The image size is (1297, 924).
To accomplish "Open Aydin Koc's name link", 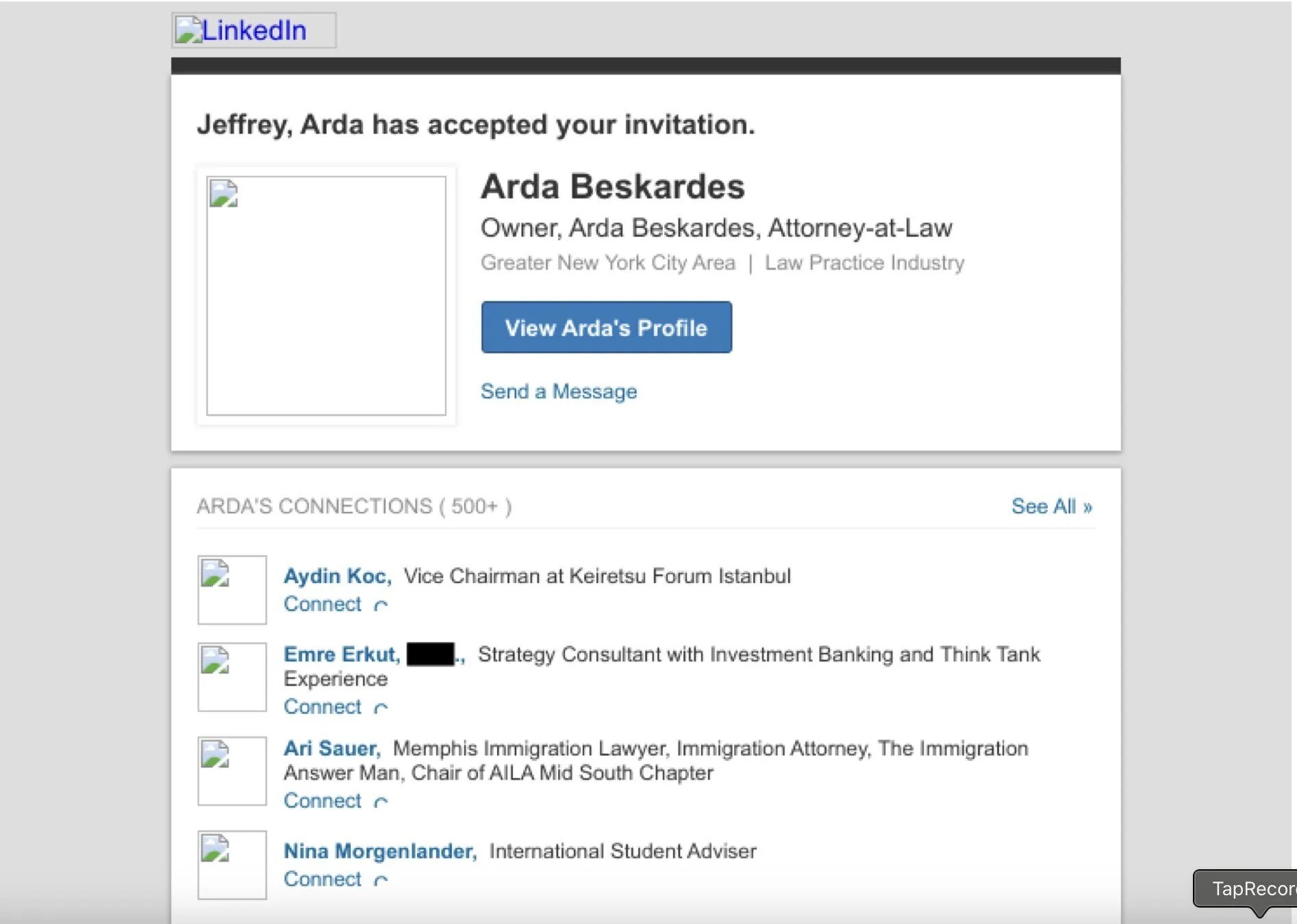I will click(337, 576).
